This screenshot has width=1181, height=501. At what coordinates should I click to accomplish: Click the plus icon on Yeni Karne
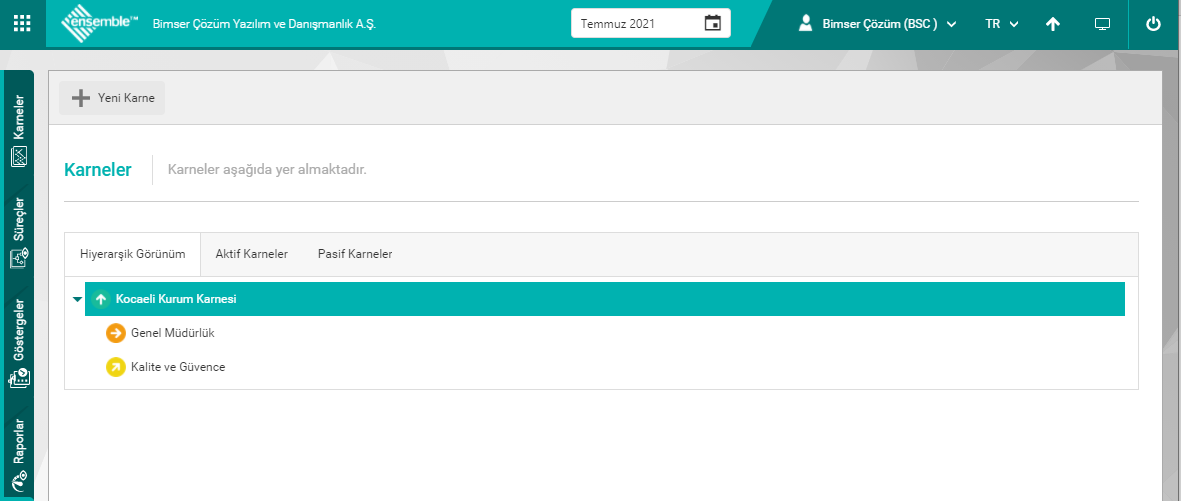[81, 99]
